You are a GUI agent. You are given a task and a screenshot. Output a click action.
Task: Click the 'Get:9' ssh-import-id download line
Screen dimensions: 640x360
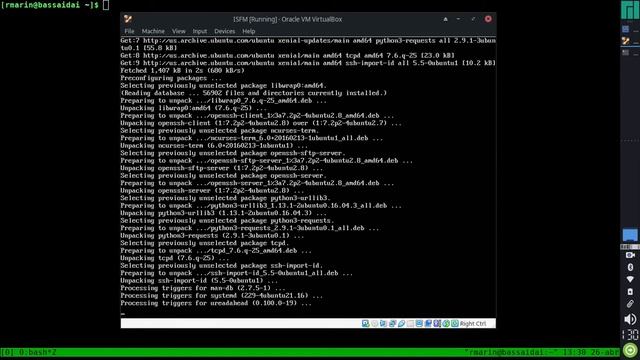point(308,63)
